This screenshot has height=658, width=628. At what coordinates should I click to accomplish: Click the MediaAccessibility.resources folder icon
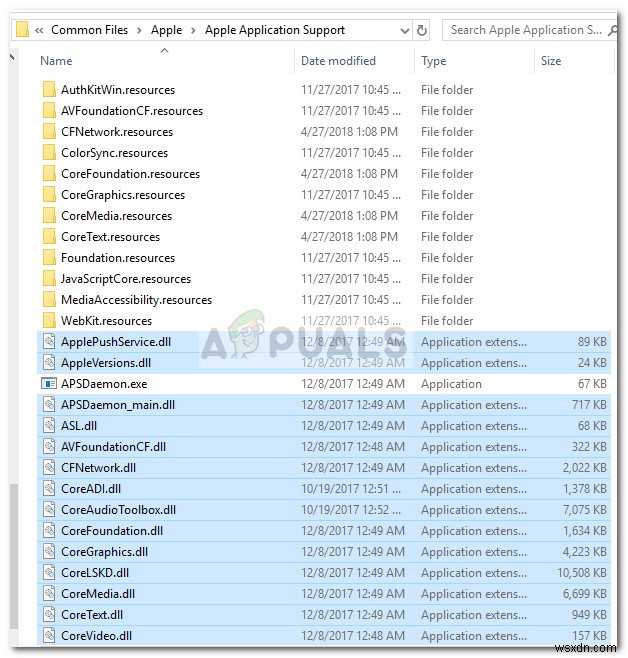point(49,299)
